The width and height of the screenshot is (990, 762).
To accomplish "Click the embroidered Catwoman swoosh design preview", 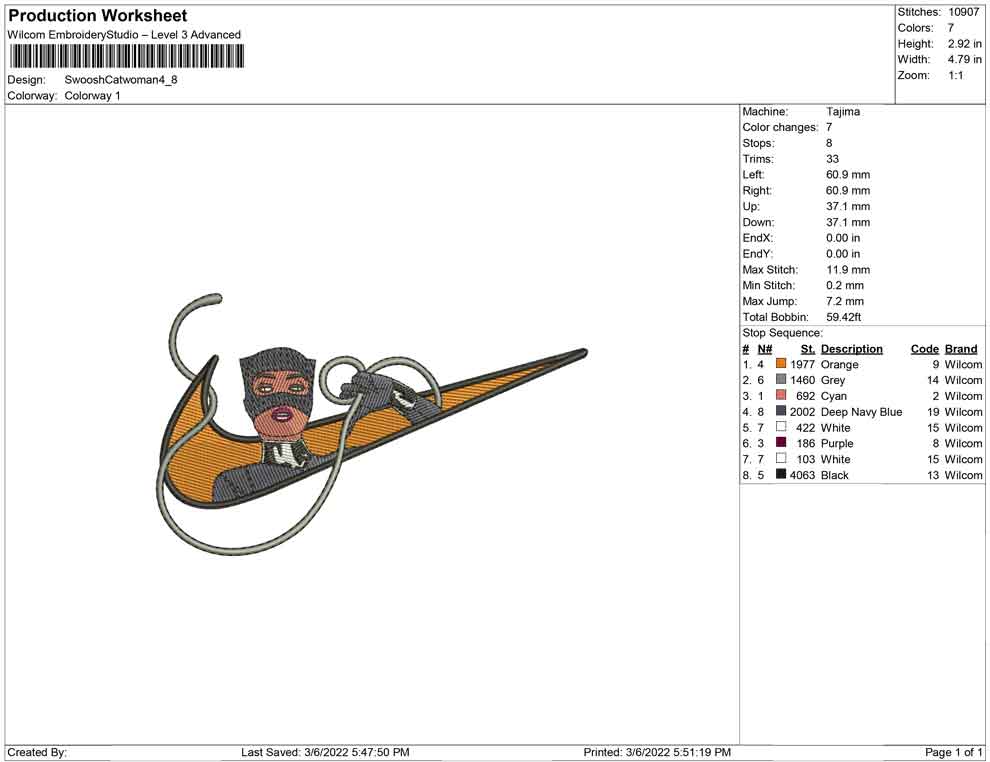I will click(371, 424).
